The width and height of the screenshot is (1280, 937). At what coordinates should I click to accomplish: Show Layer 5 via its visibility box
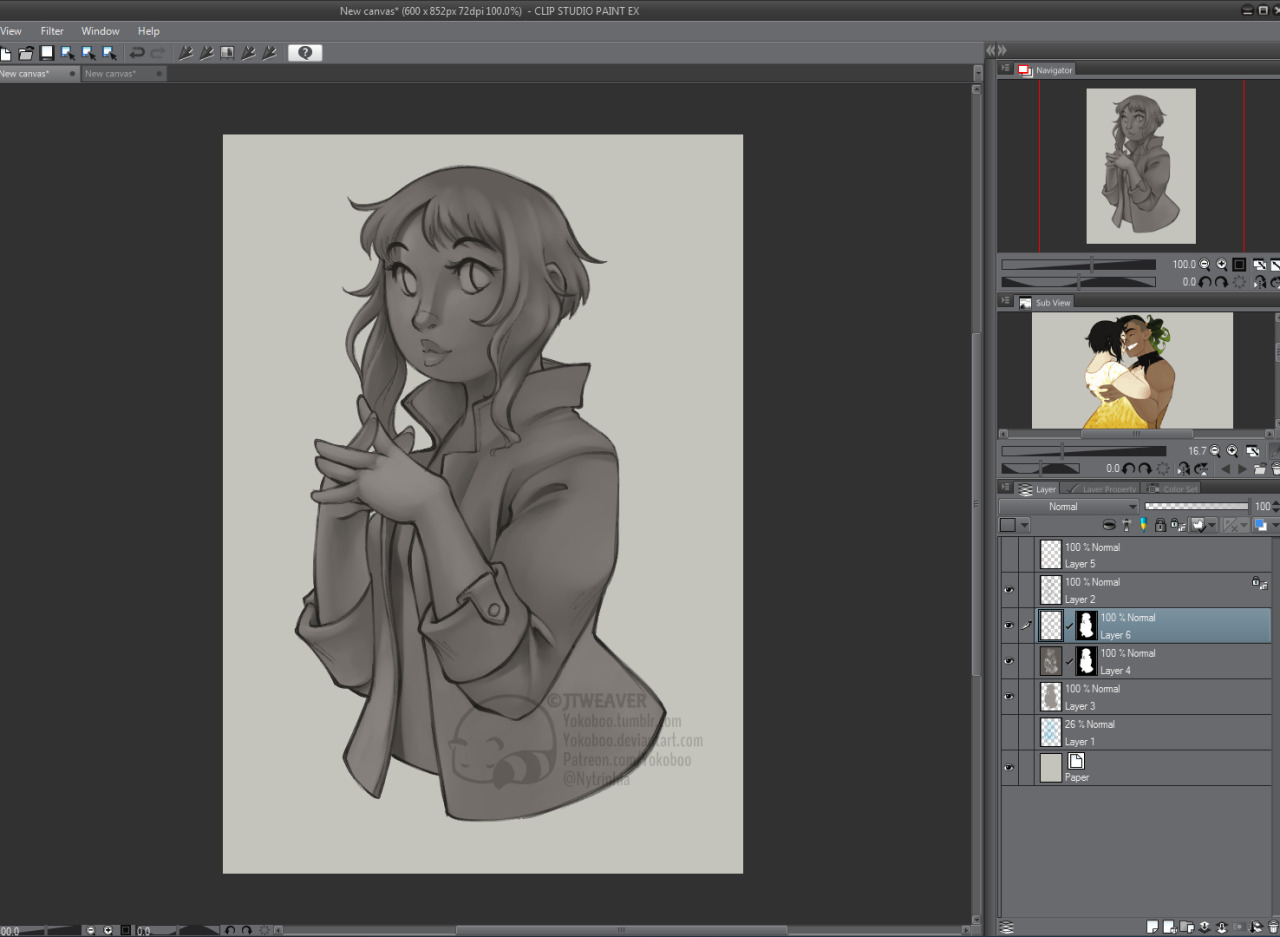point(1008,554)
